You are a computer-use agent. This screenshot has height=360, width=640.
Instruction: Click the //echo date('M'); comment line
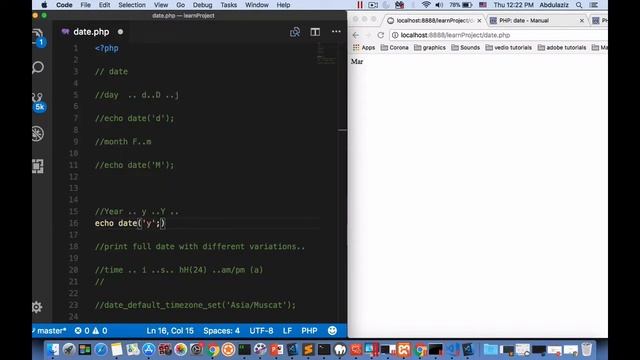tap(134, 165)
